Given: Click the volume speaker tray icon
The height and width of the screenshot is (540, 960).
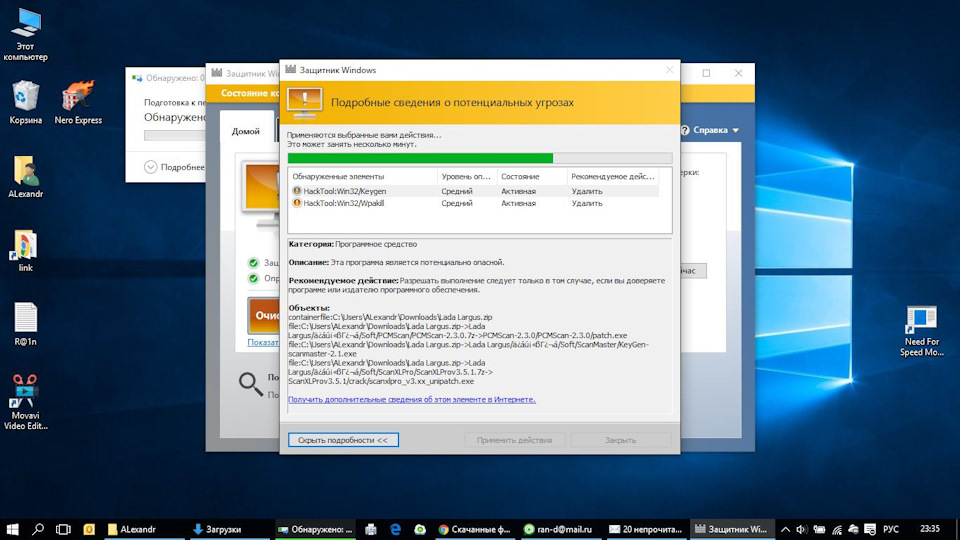Looking at the screenshot, I should point(801,529).
